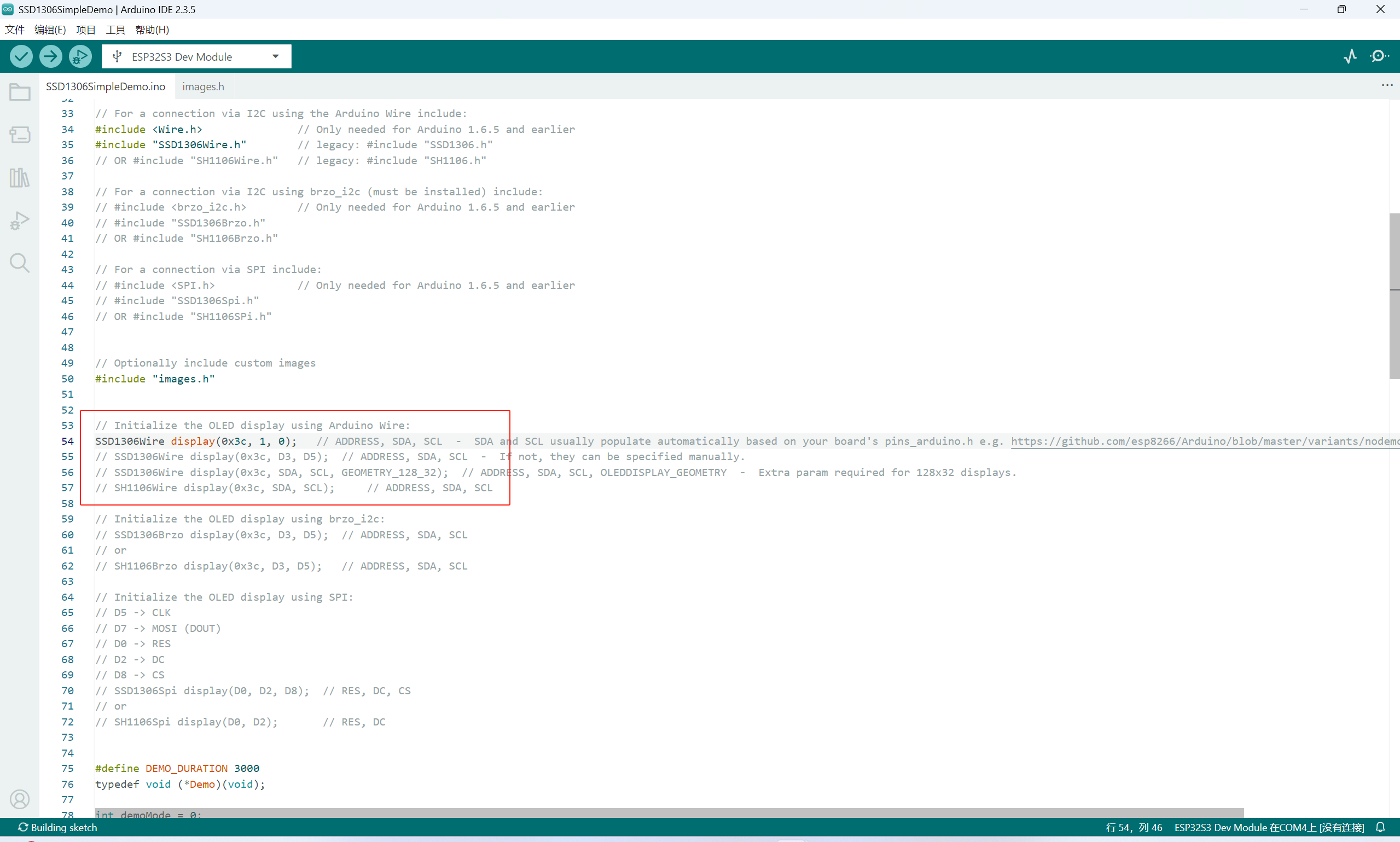Switch to the images.h tab
The height and width of the screenshot is (842, 1400).
[x=203, y=86]
